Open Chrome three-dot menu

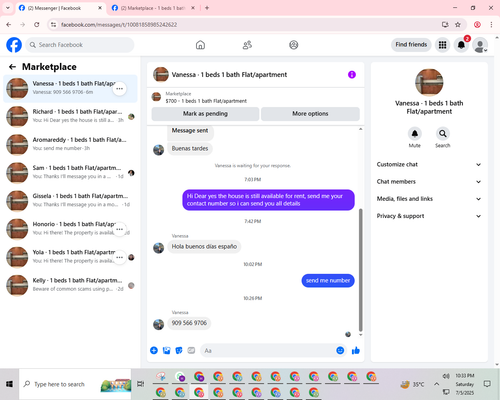click(x=491, y=25)
